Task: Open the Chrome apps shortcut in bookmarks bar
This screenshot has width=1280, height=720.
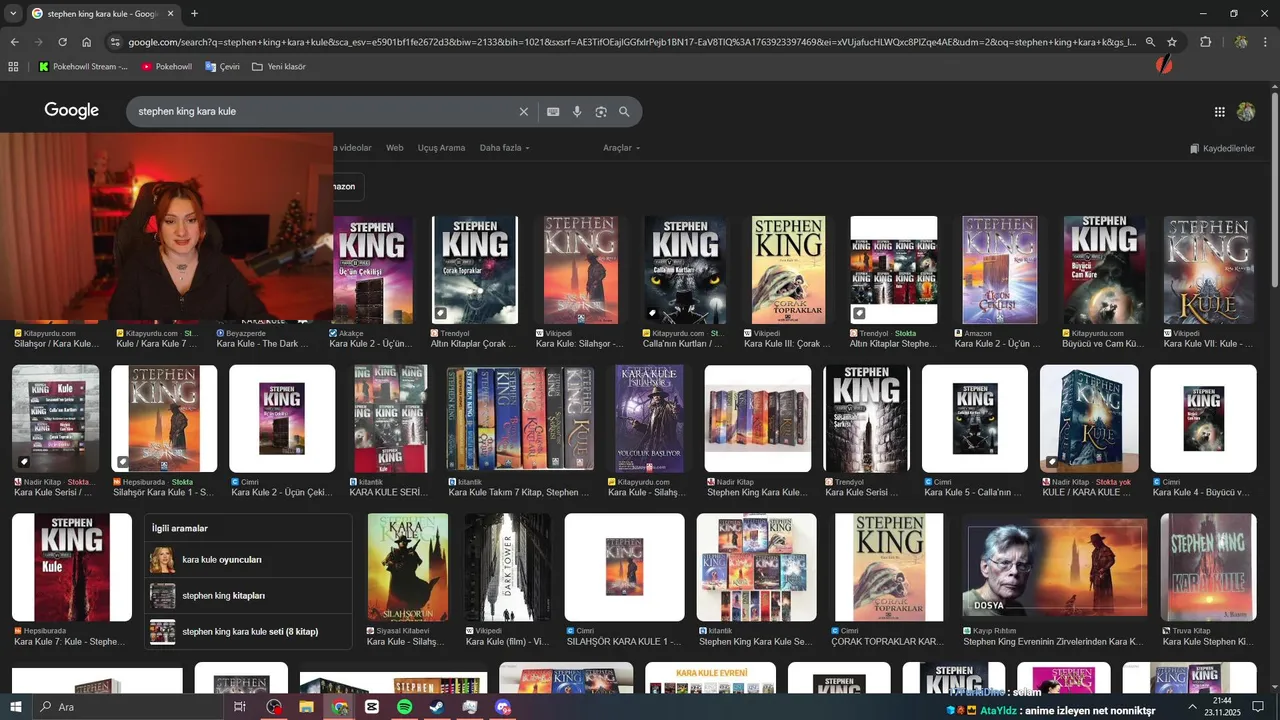Action: (13, 67)
